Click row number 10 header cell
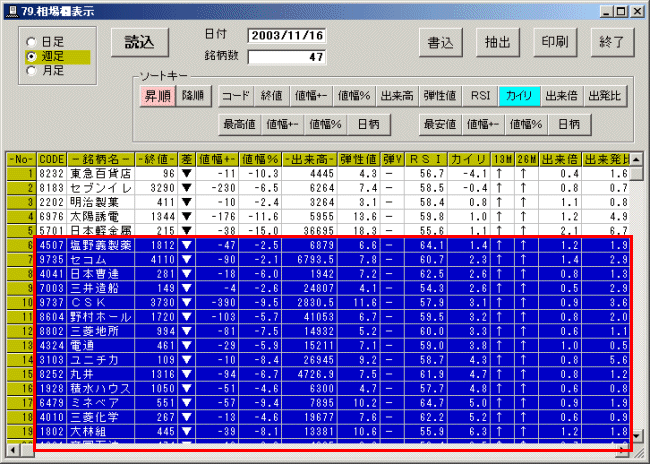The height and width of the screenshot is (464, 650). [x=22, y=303]
